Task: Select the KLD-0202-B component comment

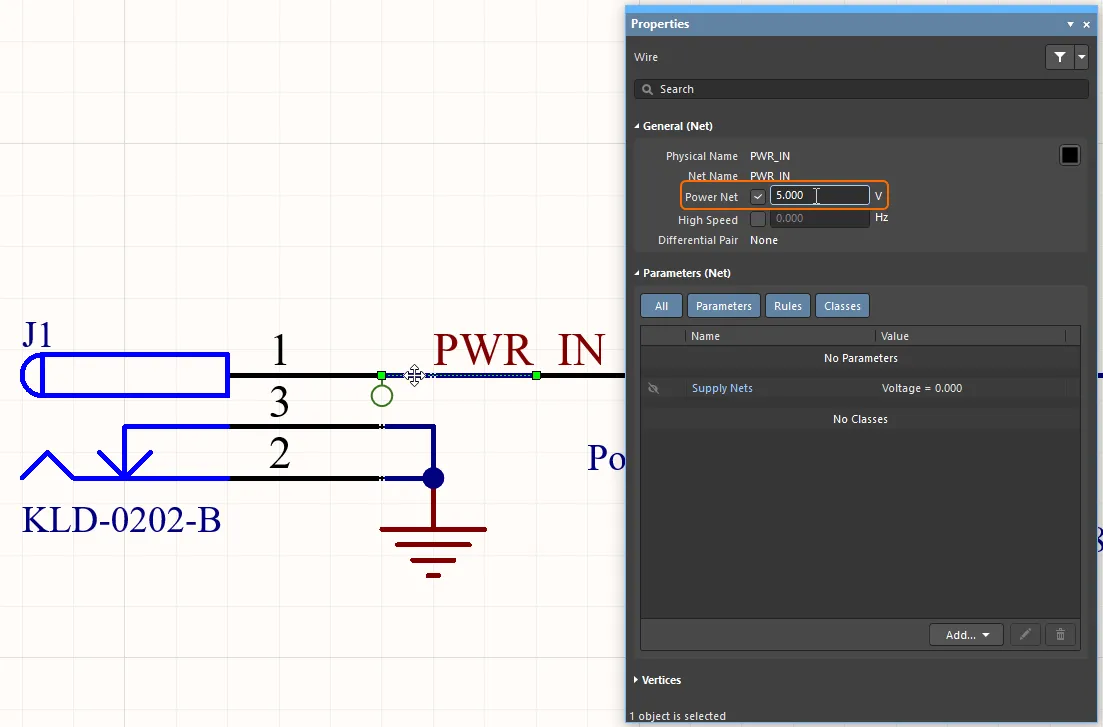Action: (121, 520)
